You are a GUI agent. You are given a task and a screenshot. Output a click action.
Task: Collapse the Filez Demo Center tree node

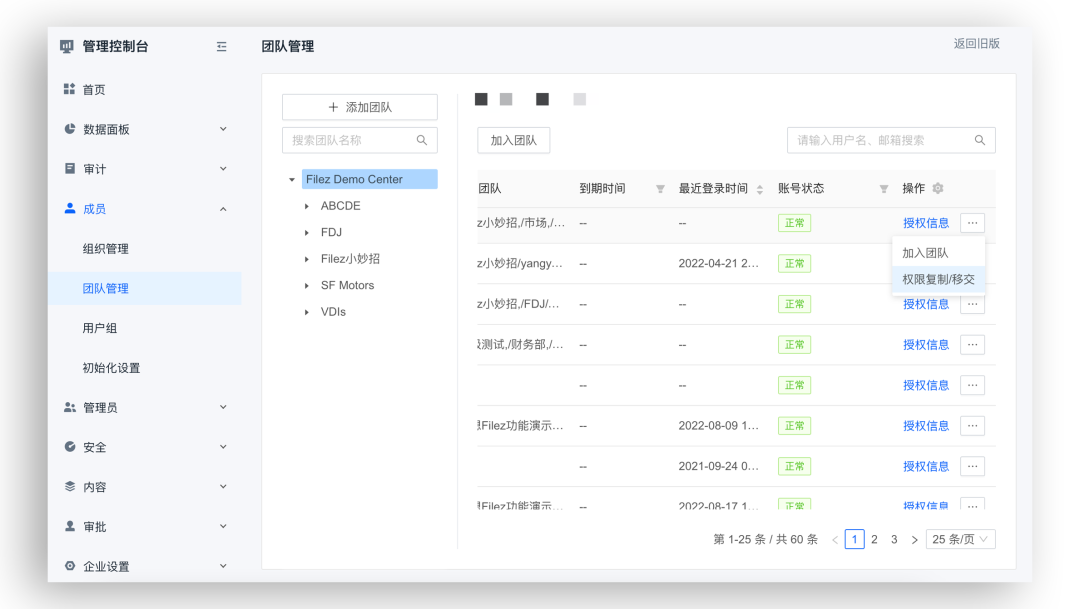292,179
